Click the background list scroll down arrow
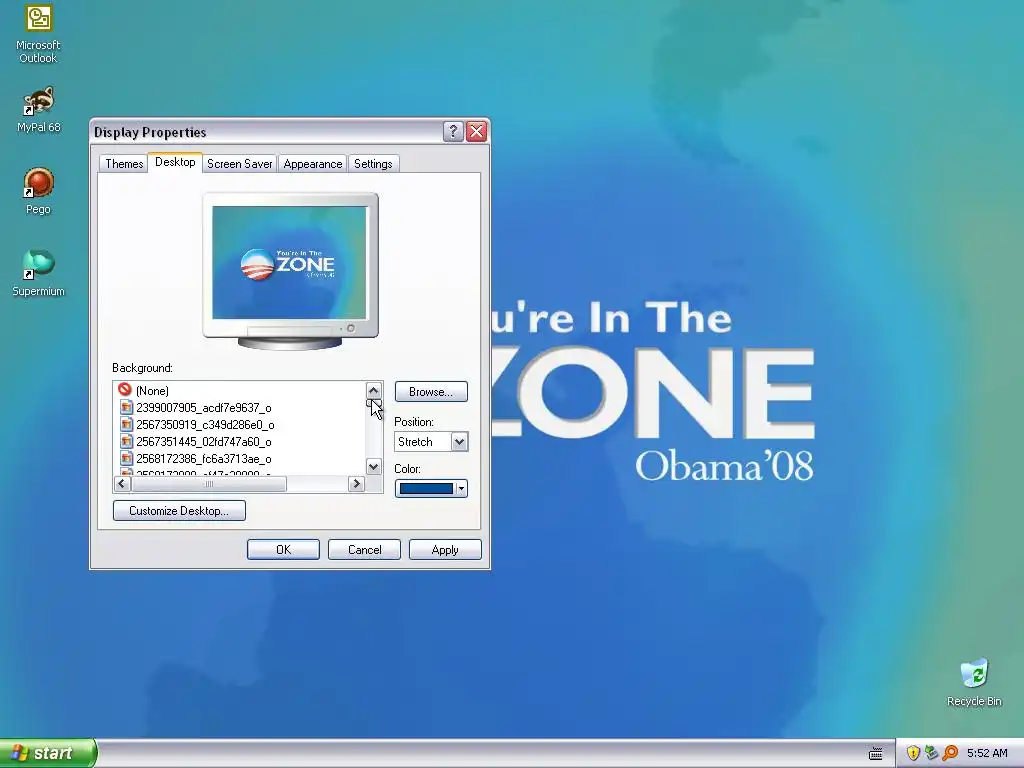This screenshot has width=1024, height=768. click(x=374, y=466)
